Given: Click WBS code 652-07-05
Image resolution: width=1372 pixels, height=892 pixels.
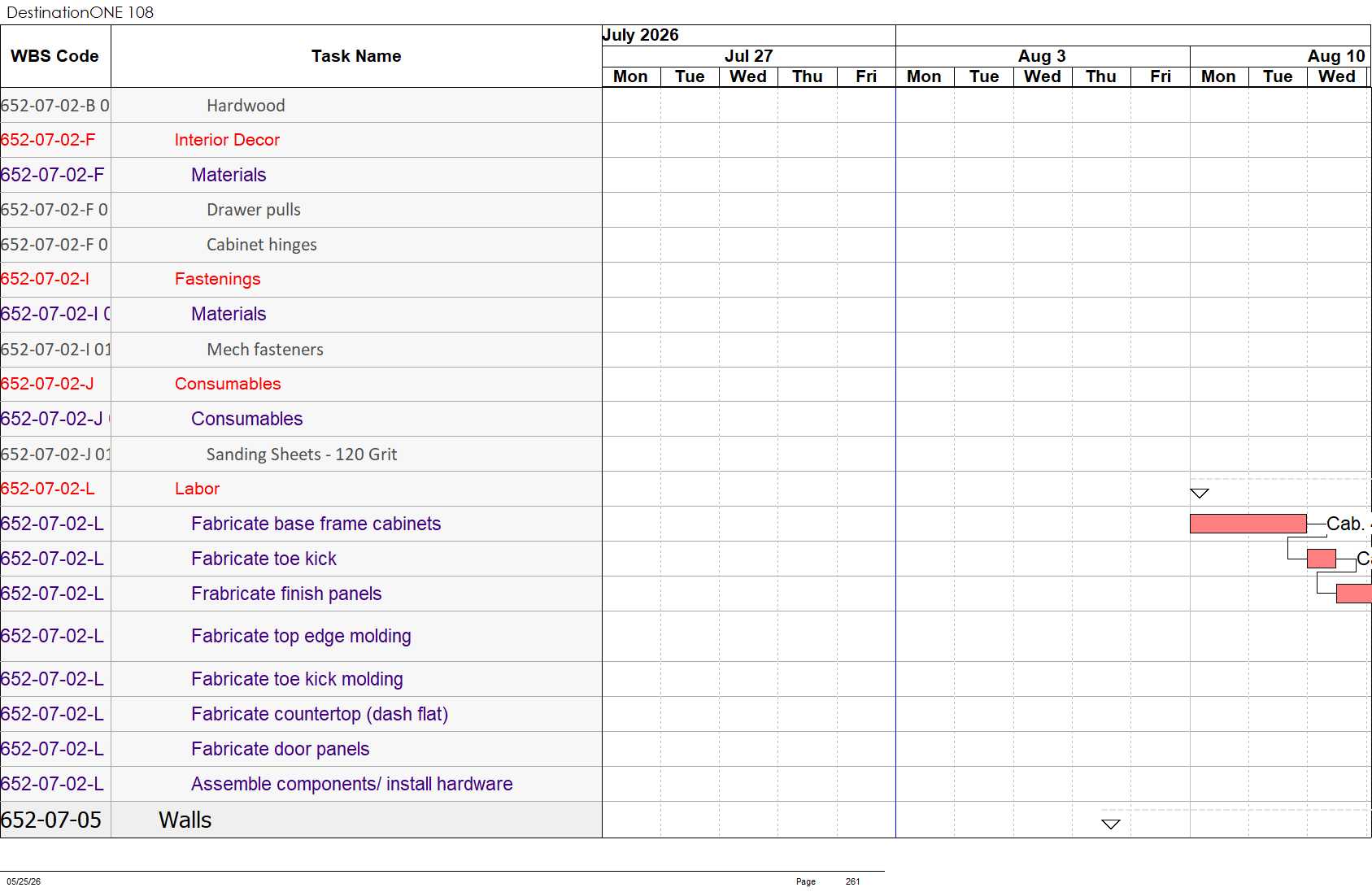Looking at the screenshot, I should (x=51, y=820).
